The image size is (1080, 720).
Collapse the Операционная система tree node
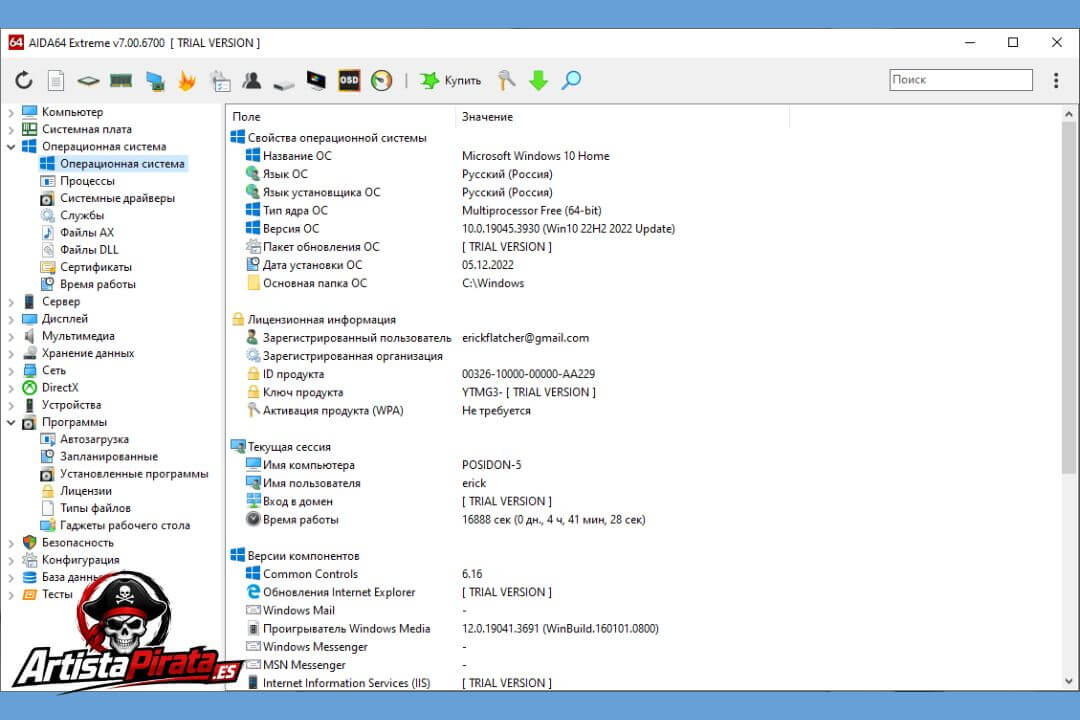click(11, 146)
